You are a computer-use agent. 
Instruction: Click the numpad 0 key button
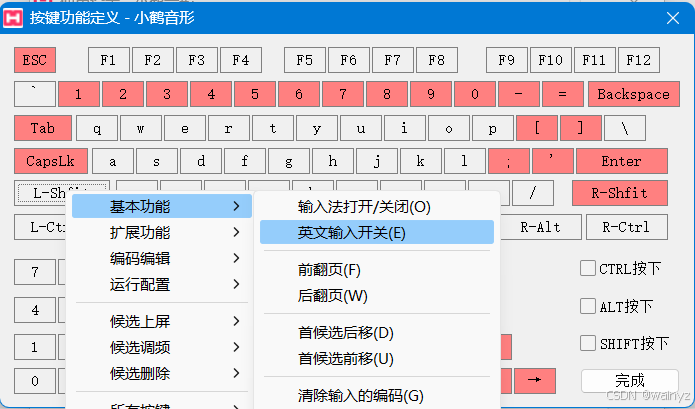coord(35,381)
